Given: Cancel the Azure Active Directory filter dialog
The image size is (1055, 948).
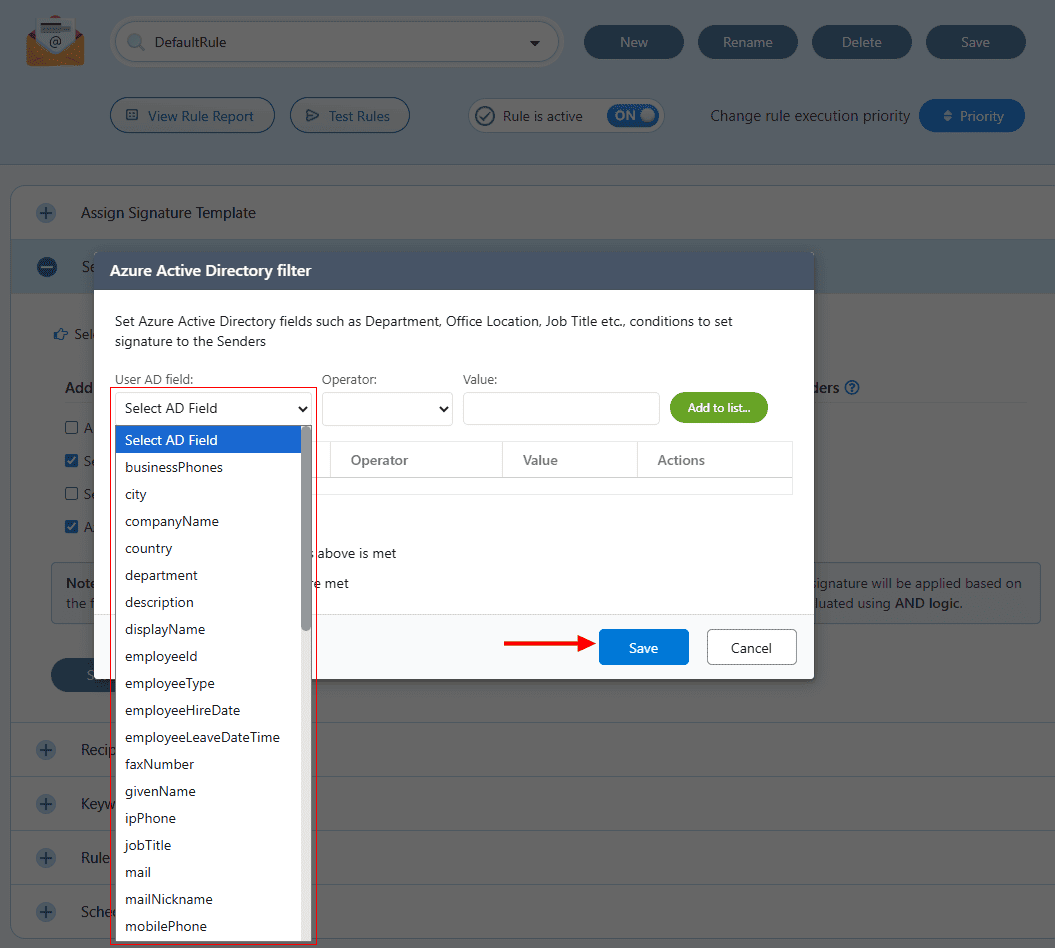Looking at the screenshot, I should coord(751,648).
